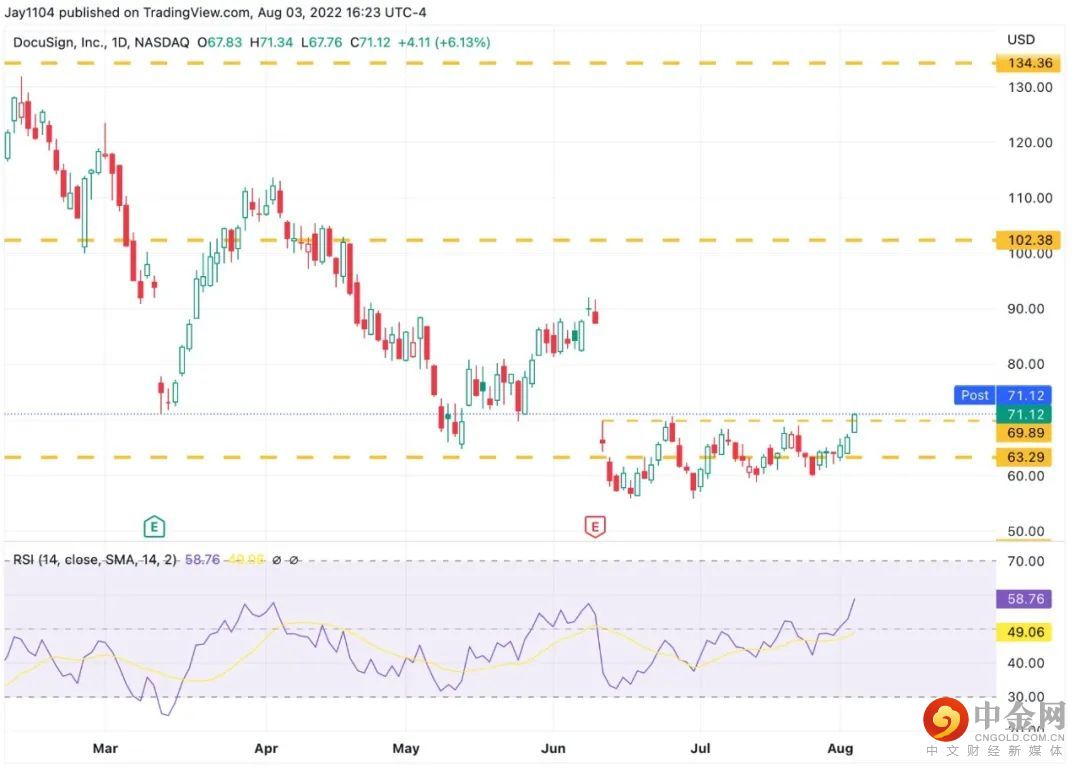Click the 69.89 yellow price label
The width and height of the screenshot is (1080, 769).
point(1025,433)
